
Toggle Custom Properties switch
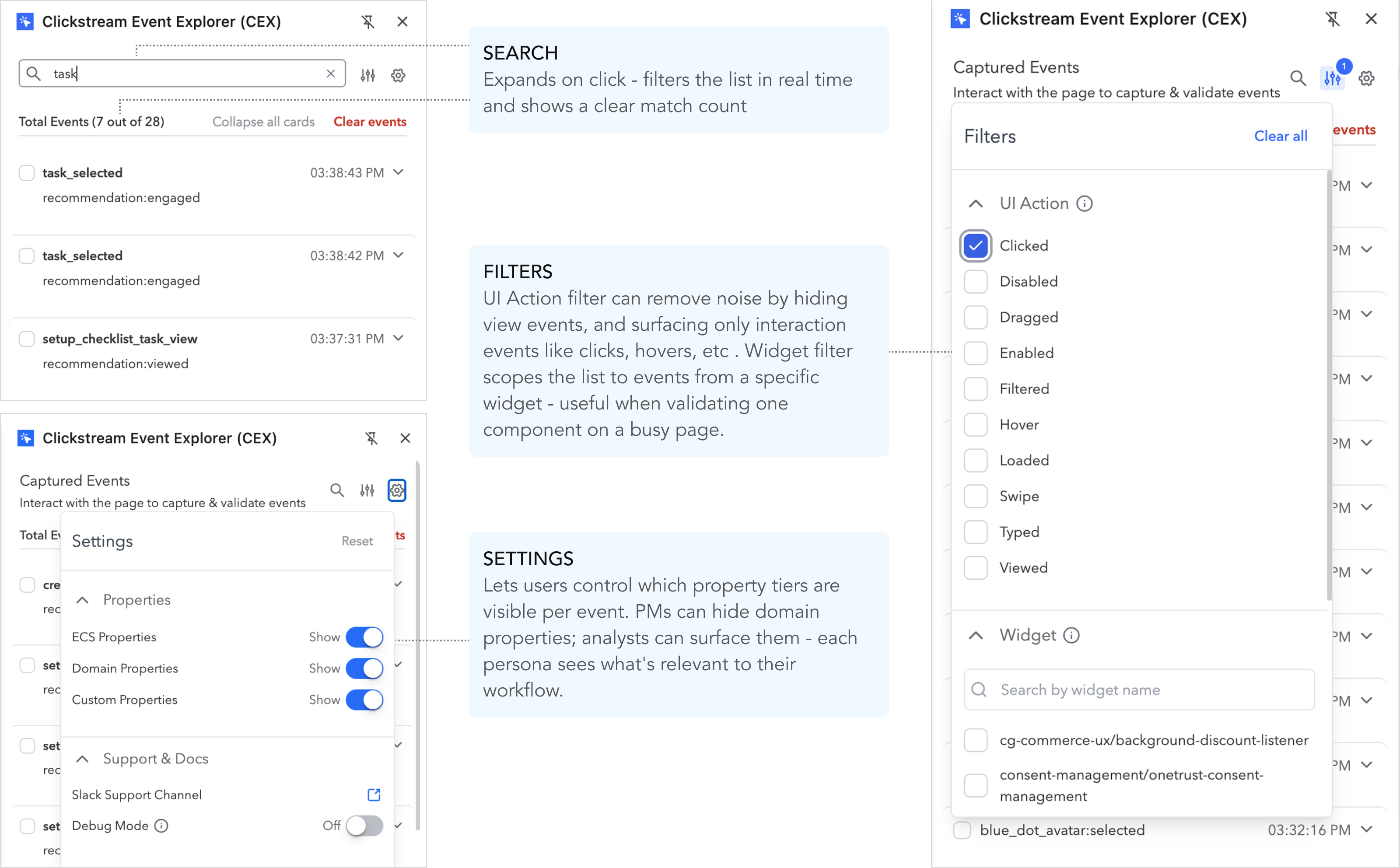tap(364, 700)
